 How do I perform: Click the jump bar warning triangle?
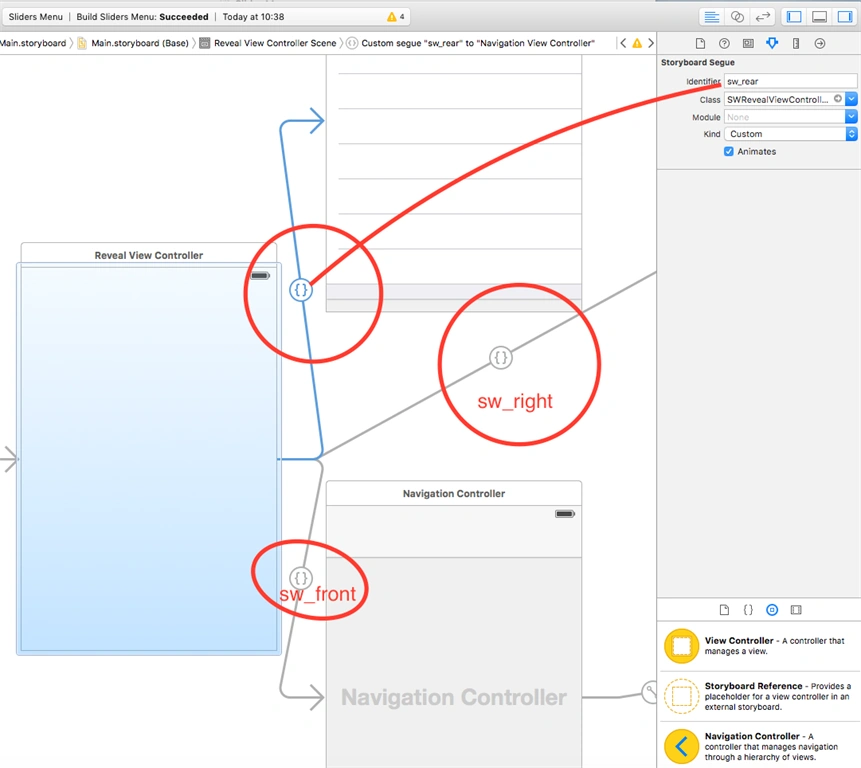(637, 43)
